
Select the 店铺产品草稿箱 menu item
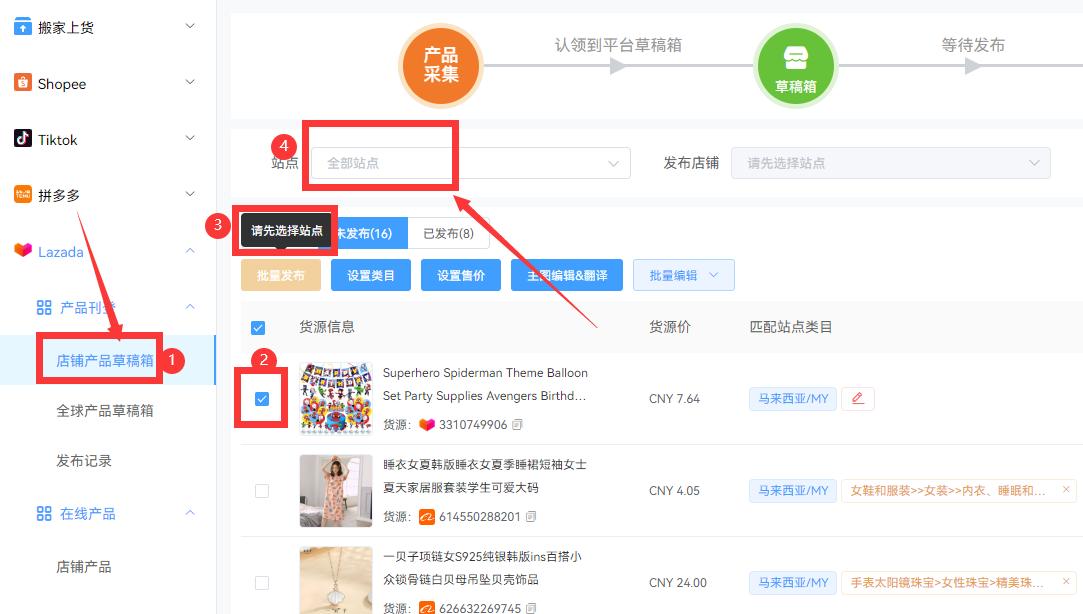[x=99, y=362]
